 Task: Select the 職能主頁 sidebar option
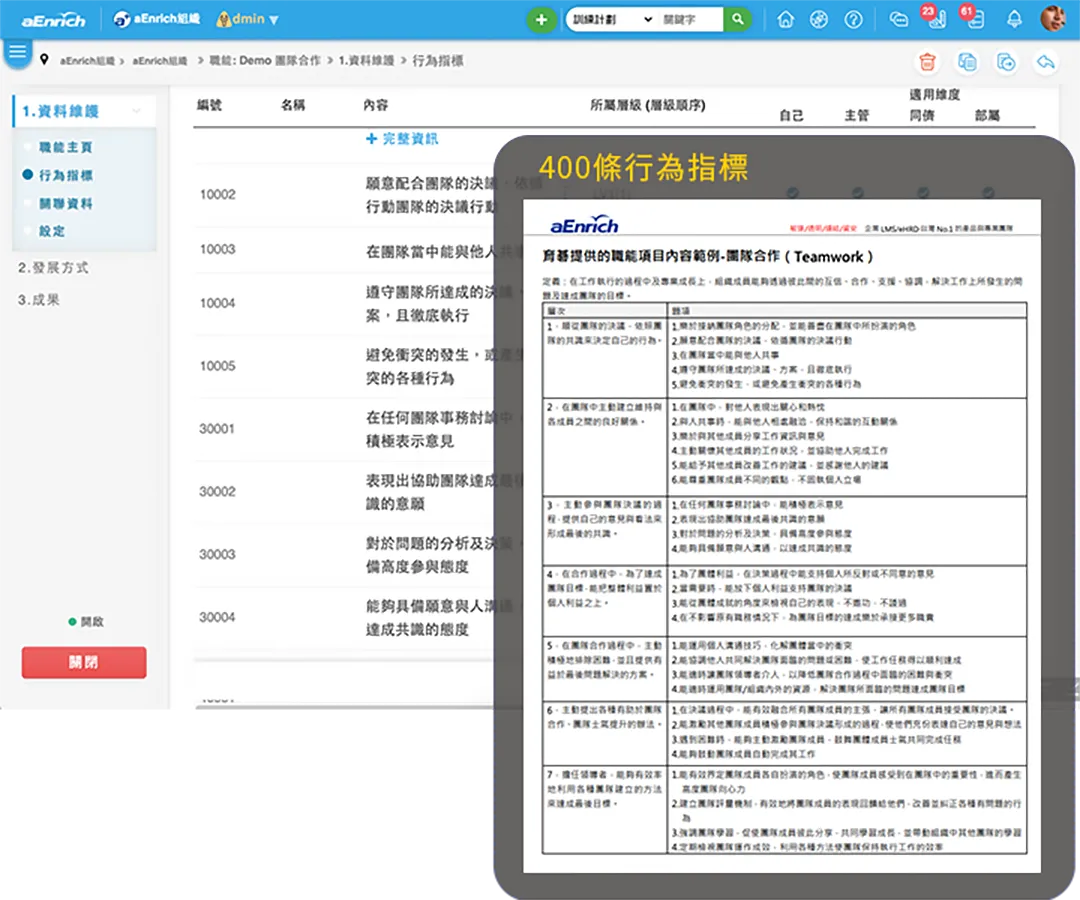point(65,147)
